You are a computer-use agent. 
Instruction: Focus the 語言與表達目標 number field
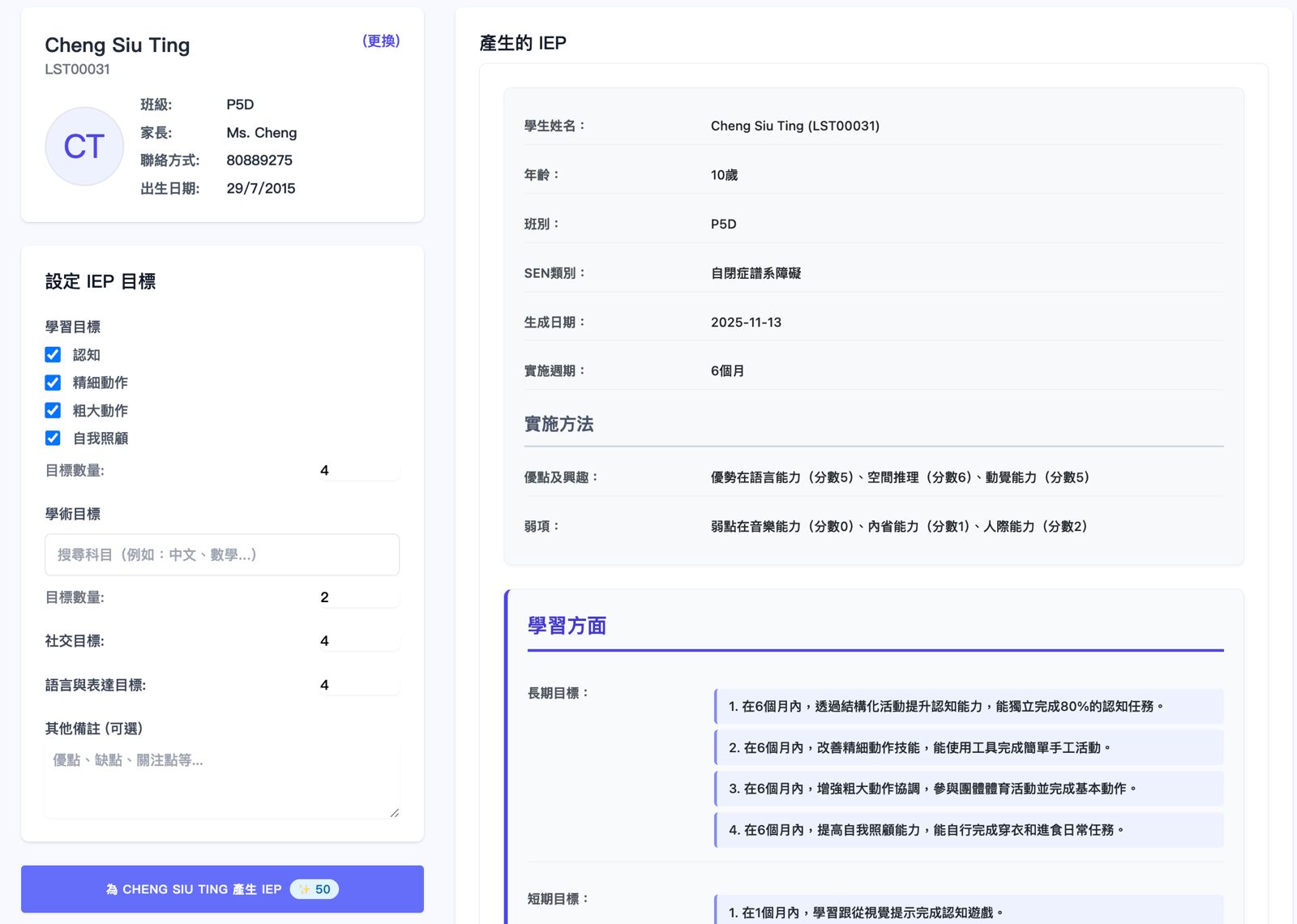357,686
